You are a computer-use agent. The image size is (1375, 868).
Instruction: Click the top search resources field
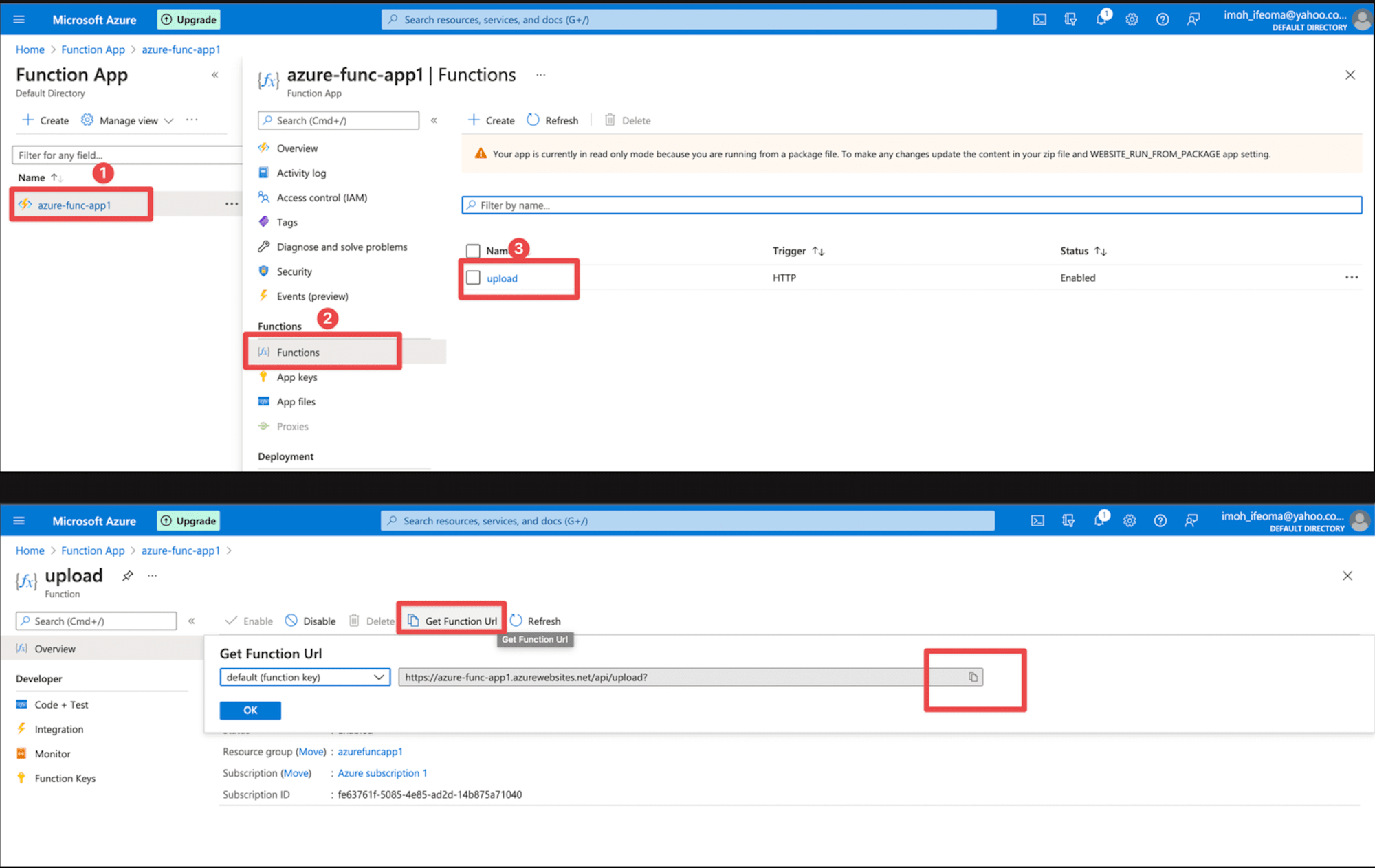click(689, 19)
